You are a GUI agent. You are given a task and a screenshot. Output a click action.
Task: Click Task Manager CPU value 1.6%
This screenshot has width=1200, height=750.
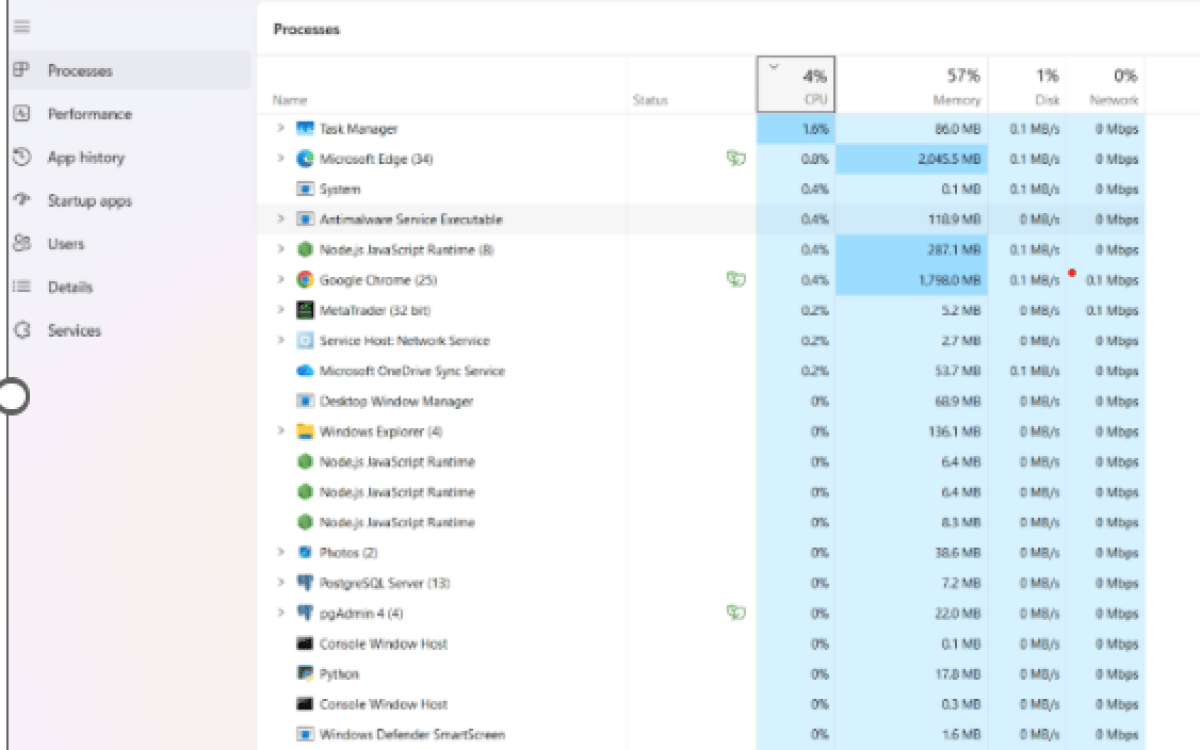click(x=815, y=129)
